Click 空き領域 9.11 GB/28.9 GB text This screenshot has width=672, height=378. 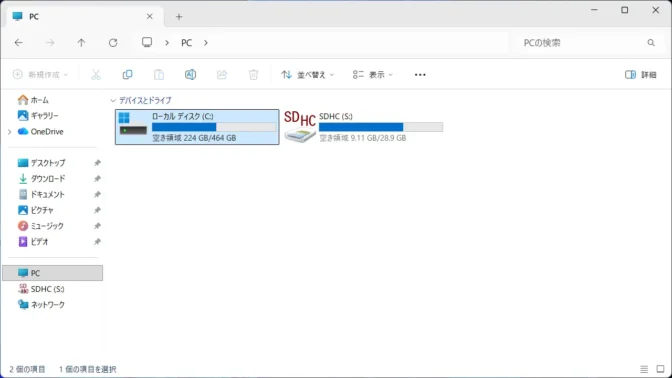pyautogui.click(x=363, y=138)
